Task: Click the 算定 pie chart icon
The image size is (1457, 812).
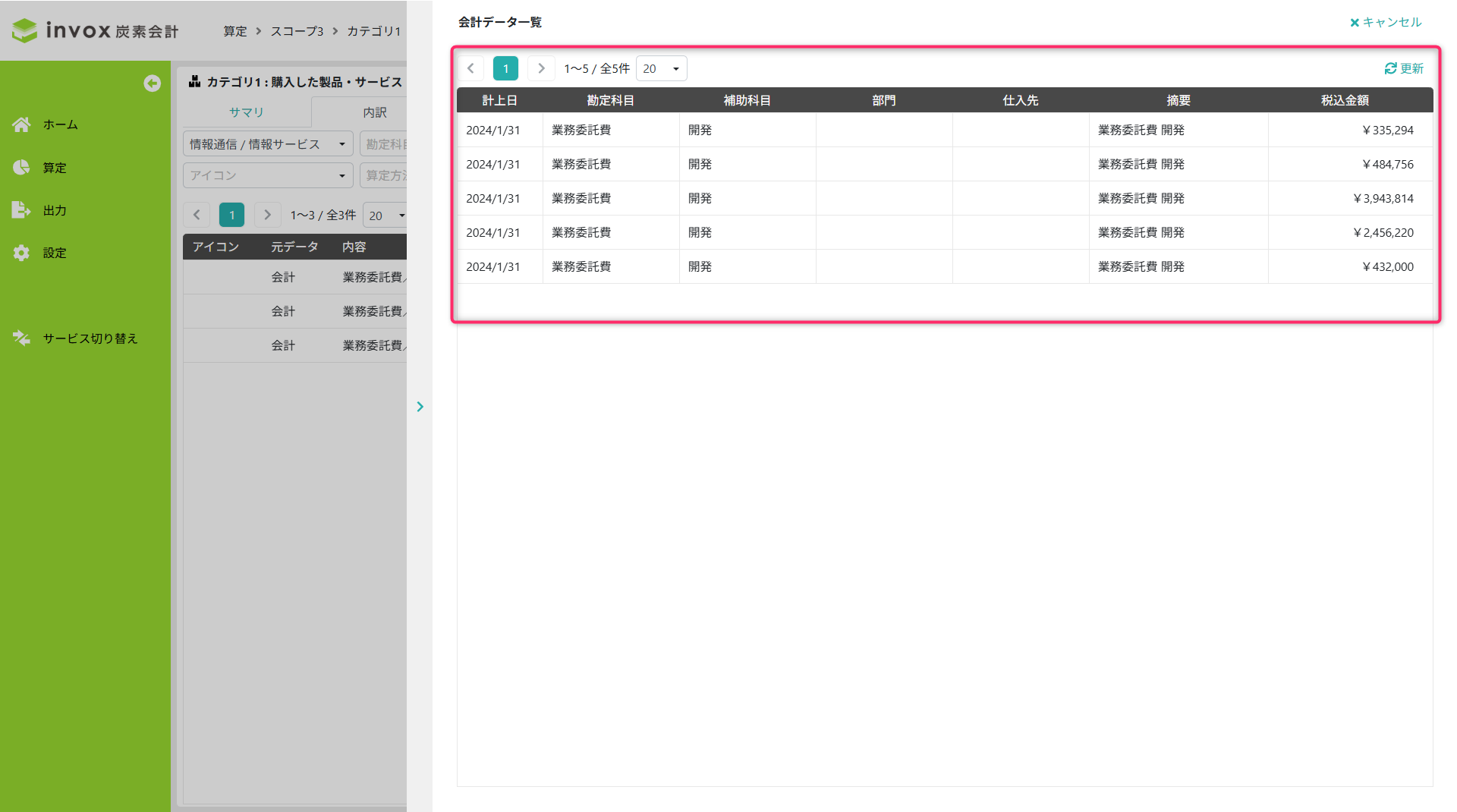Action: (x=21, y=167)
